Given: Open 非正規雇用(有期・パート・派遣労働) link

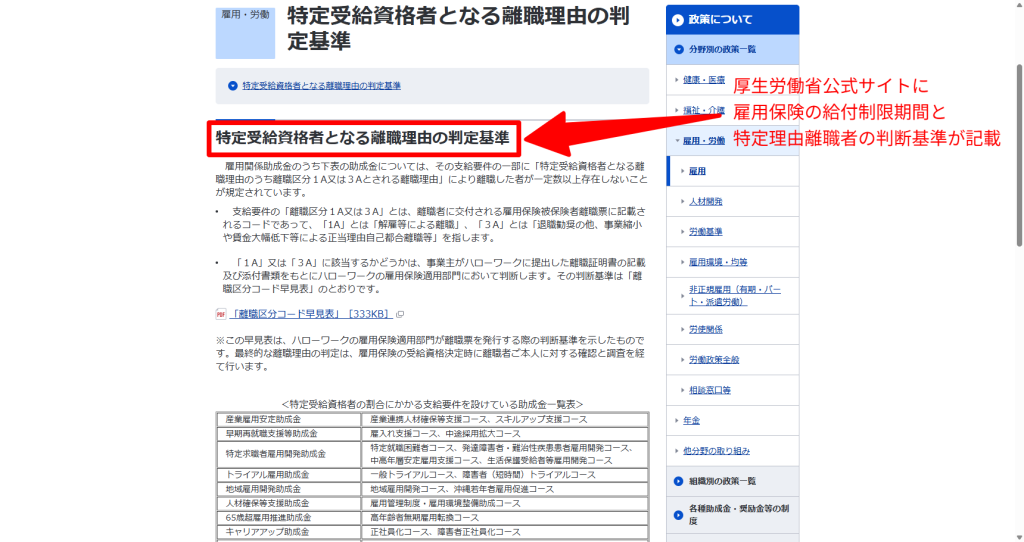Looking at the screenshot, I should click(735, 295).
